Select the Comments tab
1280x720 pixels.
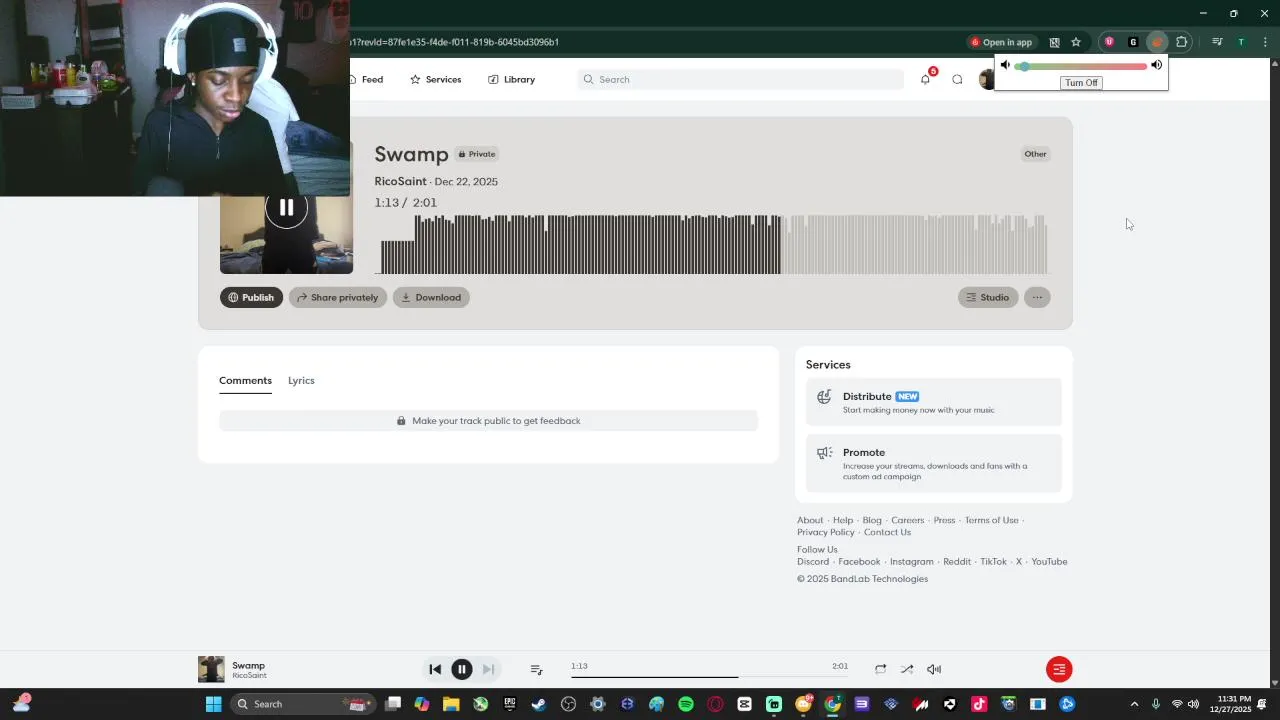point(245,380)
